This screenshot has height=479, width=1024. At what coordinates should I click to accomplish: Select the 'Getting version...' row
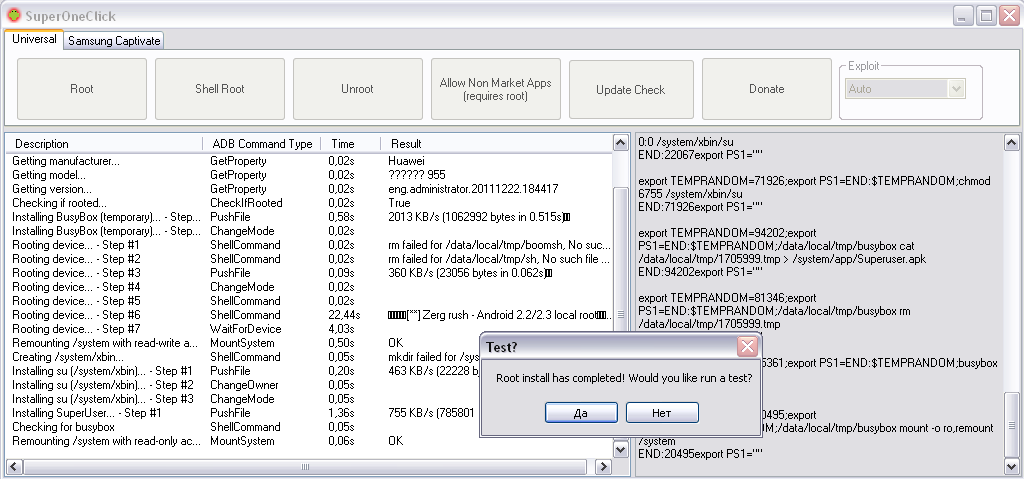[310, 189]
